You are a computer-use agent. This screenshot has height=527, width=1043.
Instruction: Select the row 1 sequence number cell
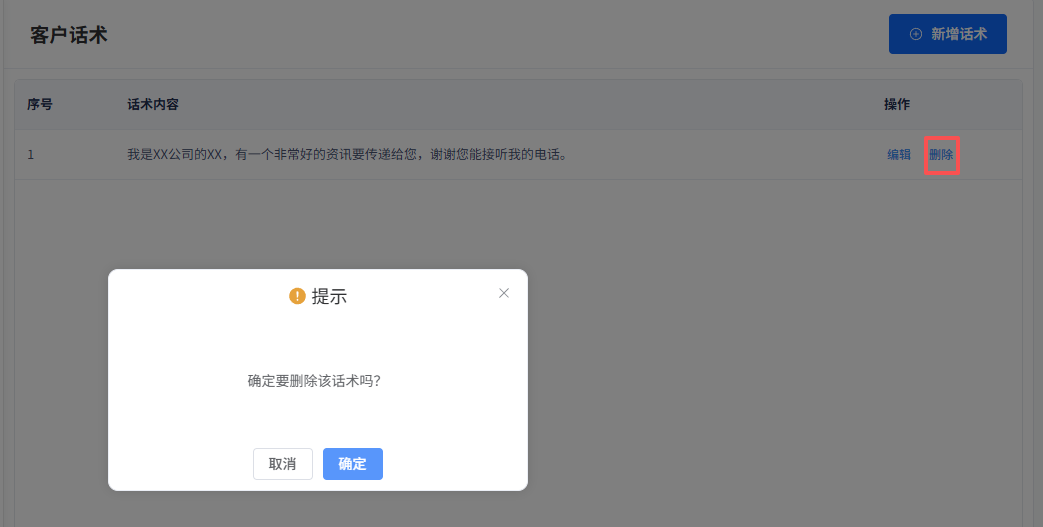(31, 155)
